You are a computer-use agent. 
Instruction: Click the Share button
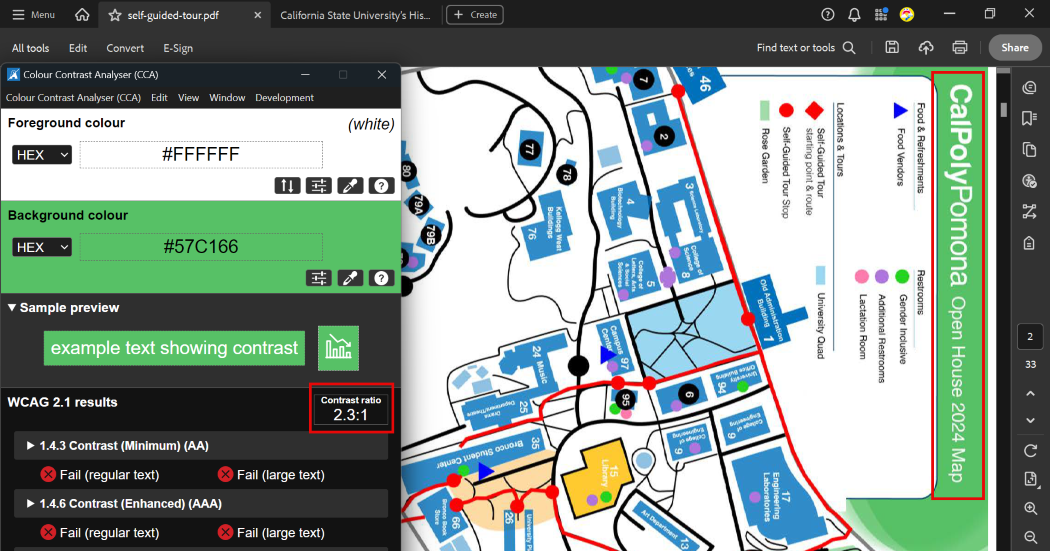tap(1015, 48)
